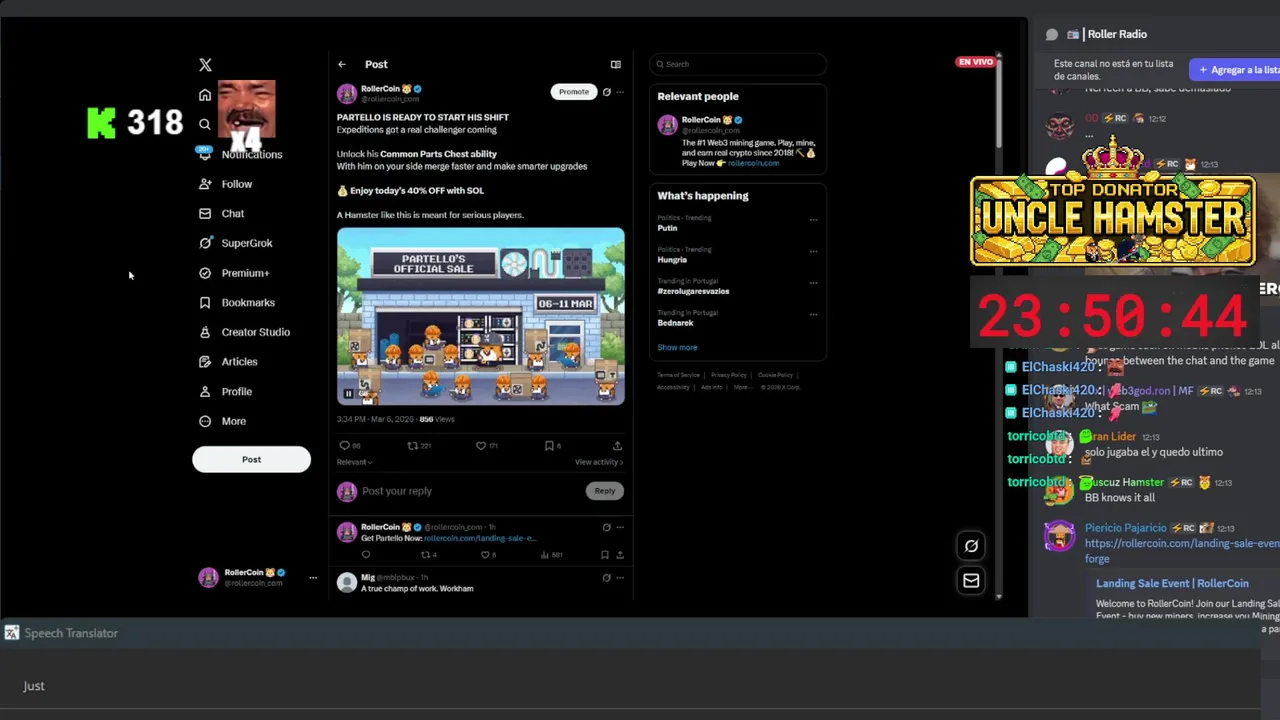Open Bookmarks in the sidebar
This screenshot has width=1280, height=720.
[x=236, y=302]
